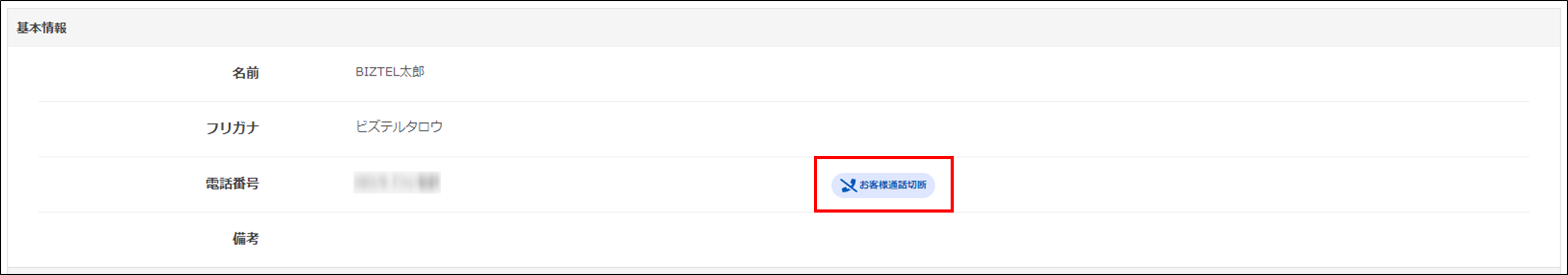
Task: Click the gray 基本情報 header bar background
Action: coord(784,28)
